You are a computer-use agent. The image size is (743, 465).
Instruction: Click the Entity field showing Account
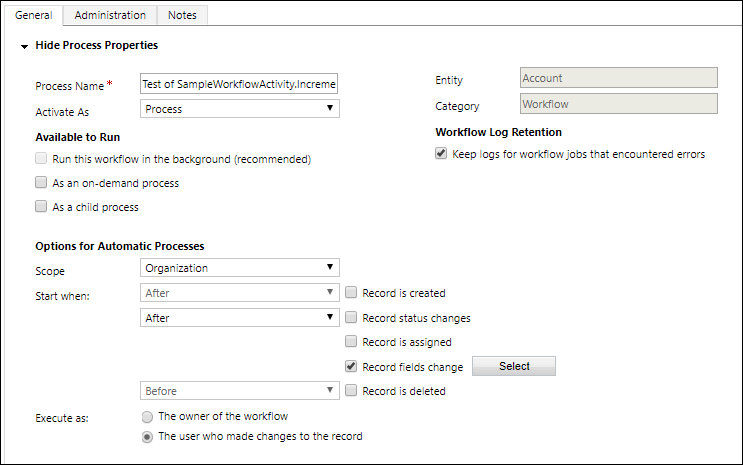click(x=619, y=79)
